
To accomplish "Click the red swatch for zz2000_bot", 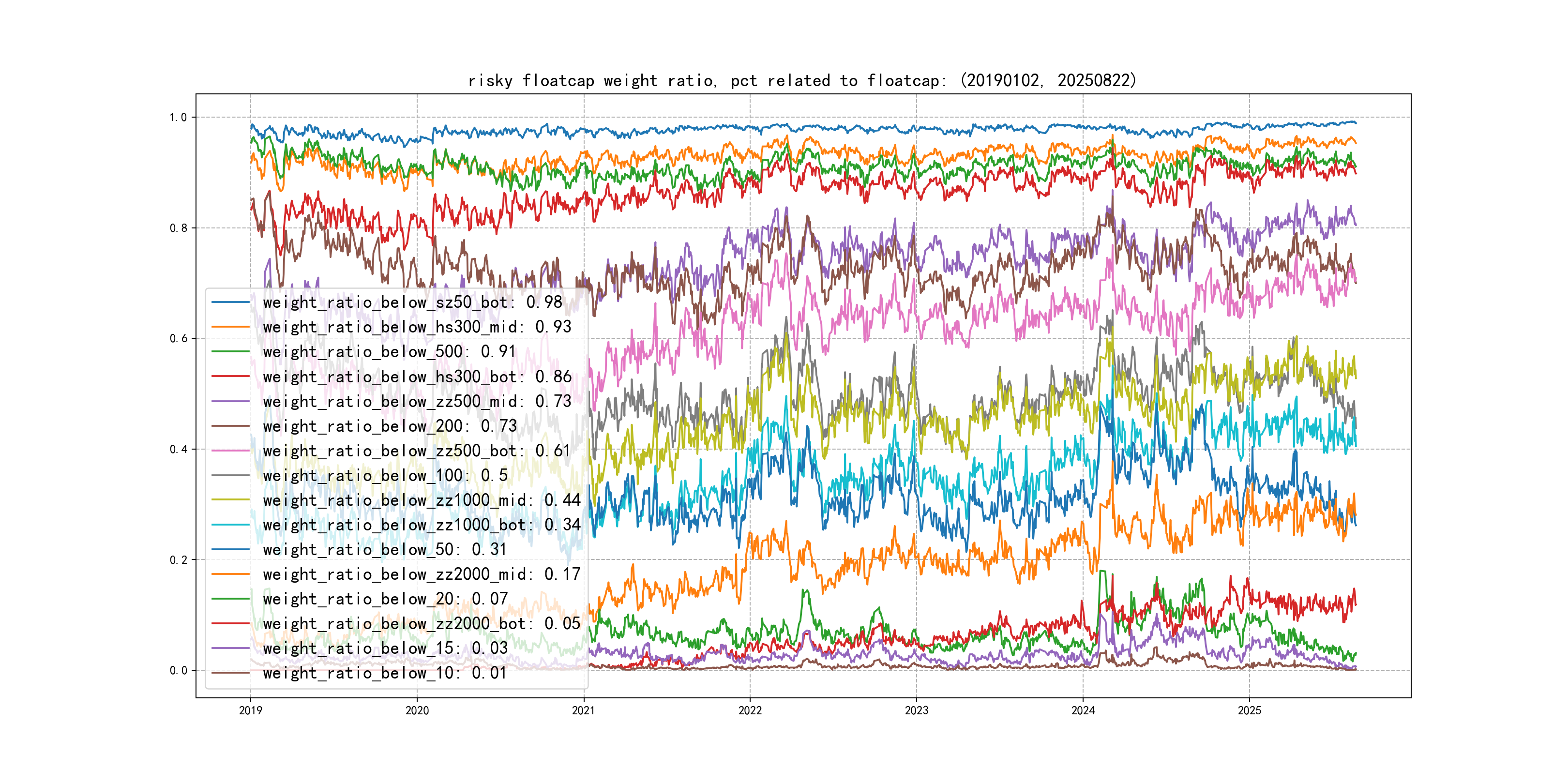I will pyautogui.click(x=230, y=623).
